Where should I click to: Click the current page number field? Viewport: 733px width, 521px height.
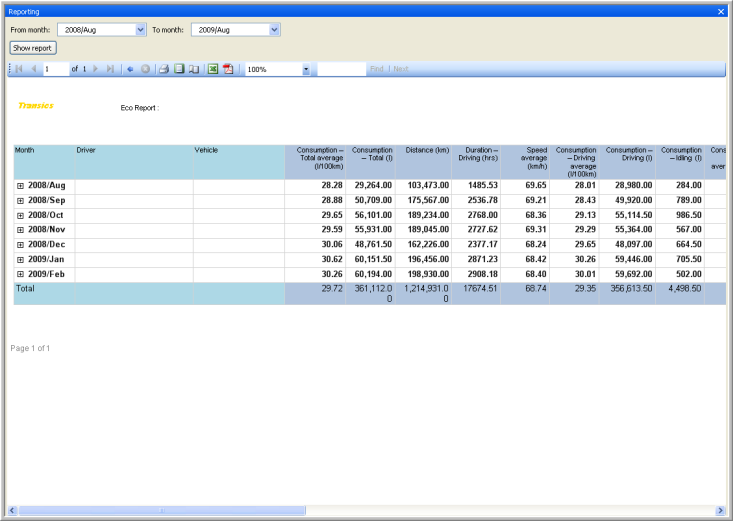coord(55,69)
